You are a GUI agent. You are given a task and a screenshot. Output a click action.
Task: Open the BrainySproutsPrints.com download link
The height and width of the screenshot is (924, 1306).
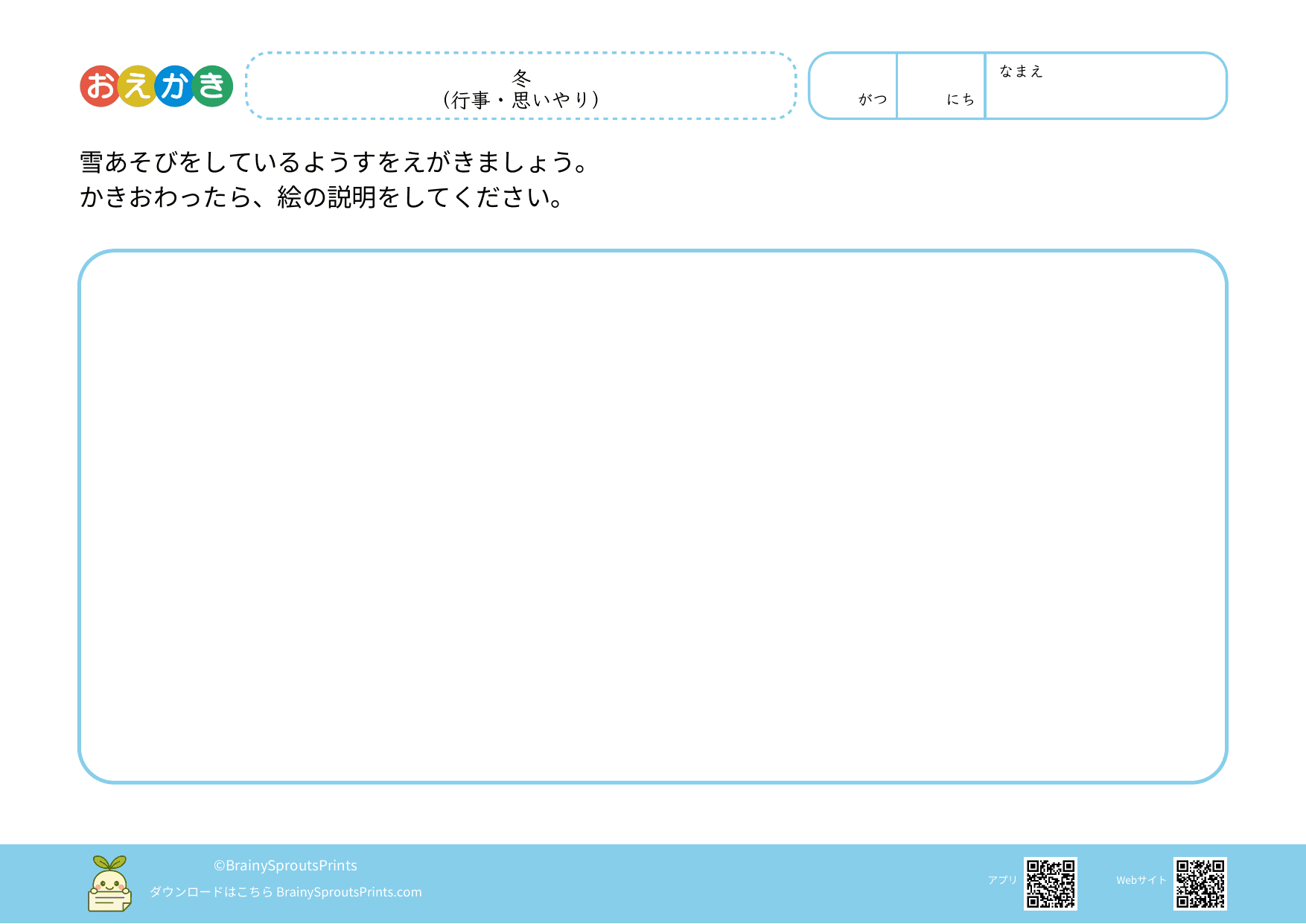348,892
